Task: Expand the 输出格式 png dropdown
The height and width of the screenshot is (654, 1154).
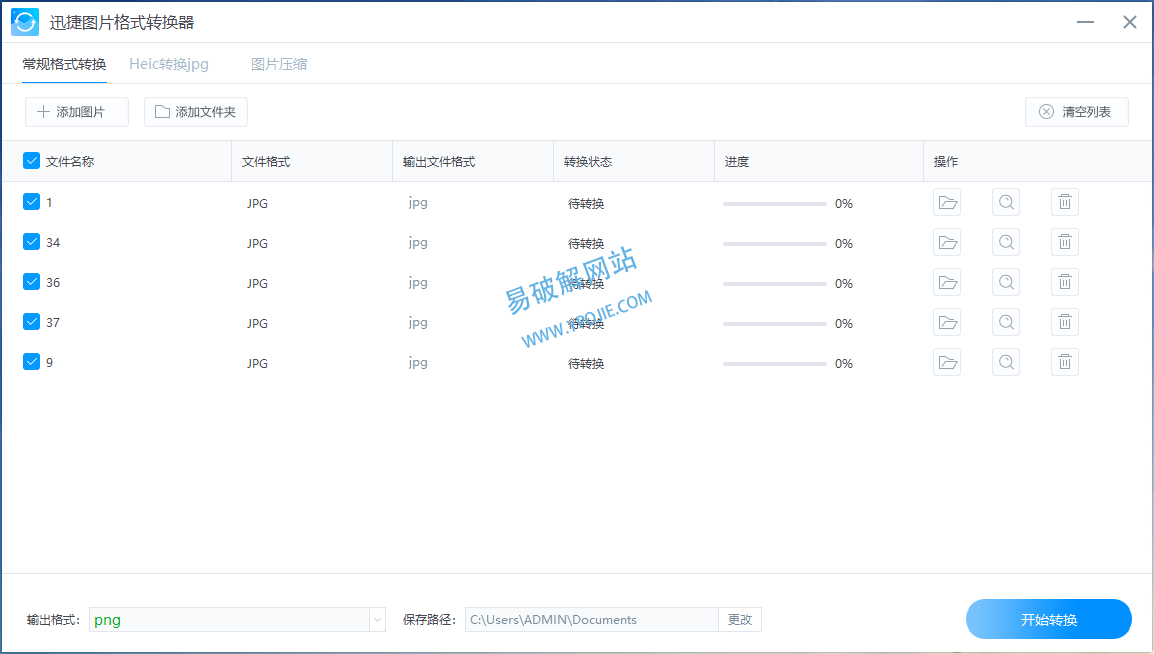Action: [377, 619]
